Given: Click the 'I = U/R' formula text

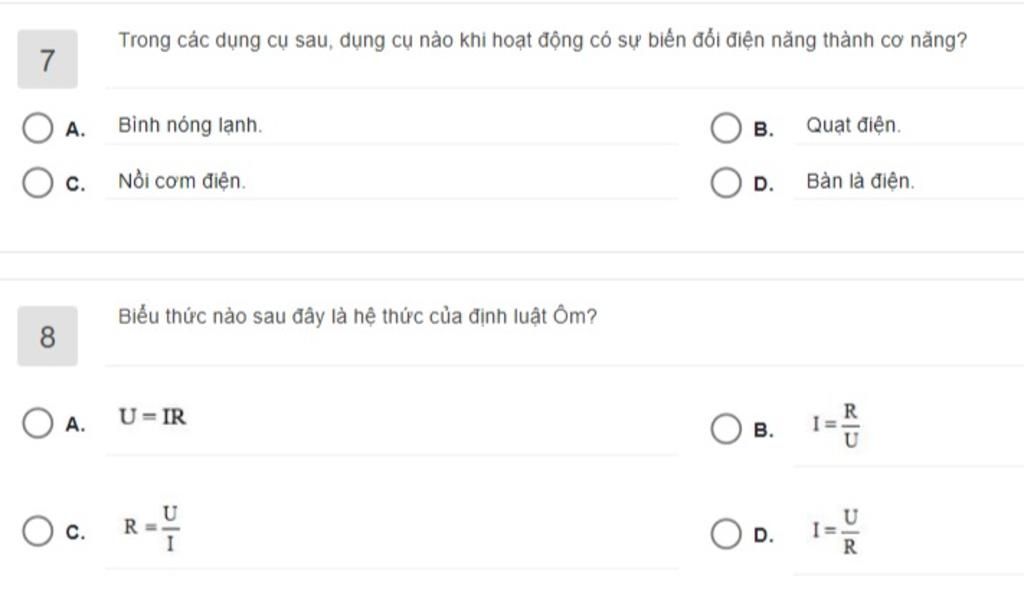Looking at the screenshot, I should (x=838, y=532).
